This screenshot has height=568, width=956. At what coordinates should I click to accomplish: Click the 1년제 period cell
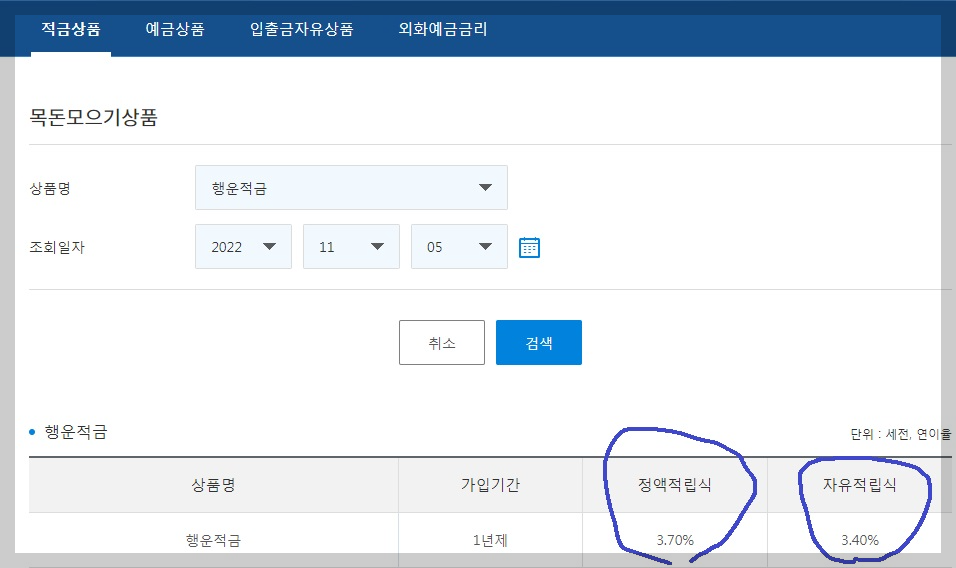click(490, 540)
